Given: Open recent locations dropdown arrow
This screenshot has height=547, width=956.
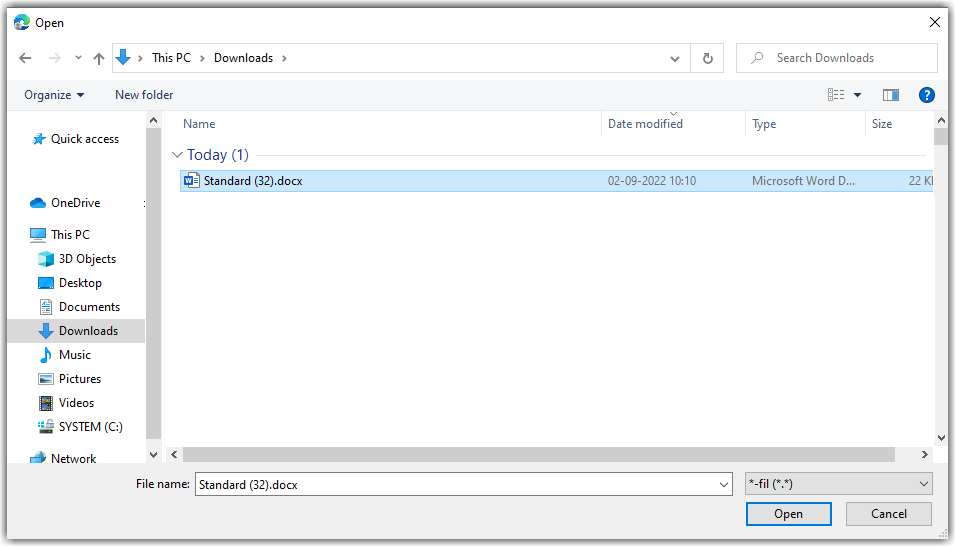Looking at the screenshot, I should click(78, 58).
